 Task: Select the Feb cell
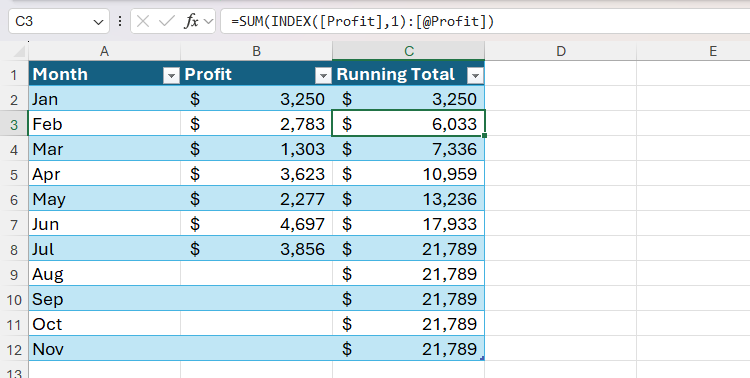104,123
